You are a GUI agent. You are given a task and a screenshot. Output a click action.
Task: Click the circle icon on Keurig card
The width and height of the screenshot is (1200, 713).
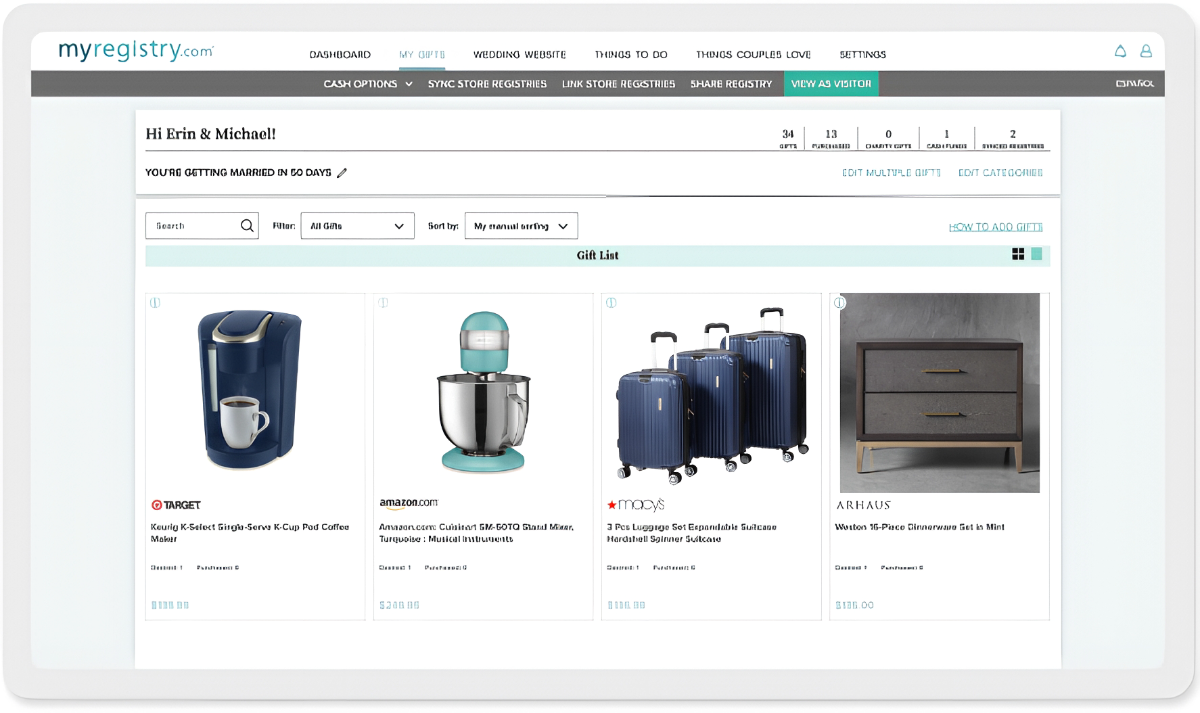(x=156, y=302)
